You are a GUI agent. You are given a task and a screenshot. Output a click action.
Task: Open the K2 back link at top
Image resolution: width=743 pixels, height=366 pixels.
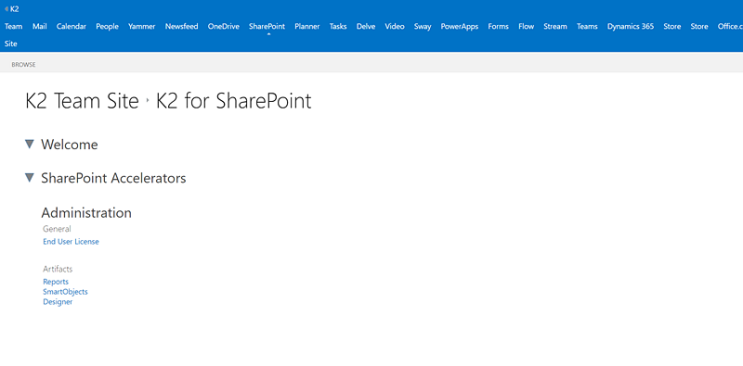(12, 9)
